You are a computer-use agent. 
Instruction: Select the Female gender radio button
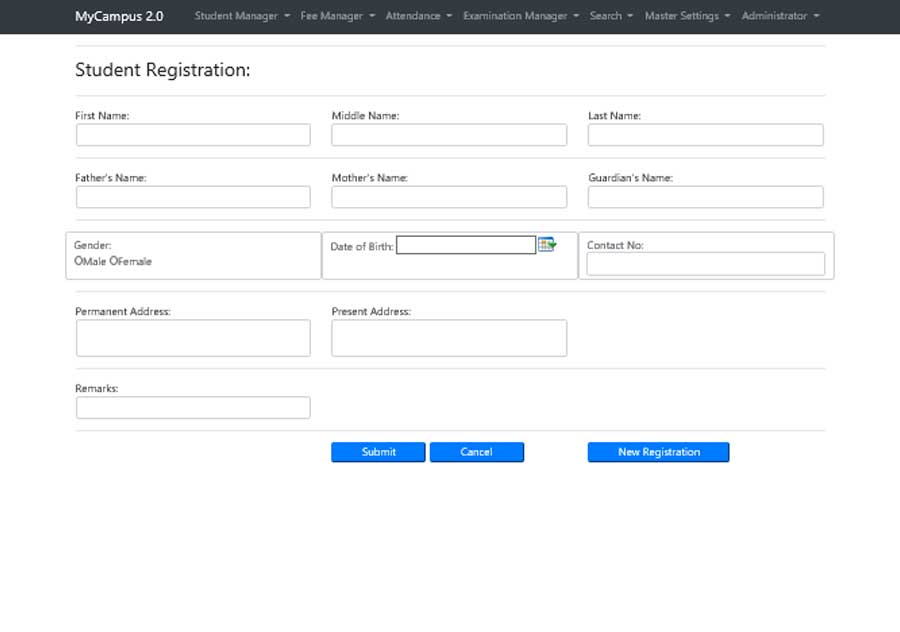113,261
